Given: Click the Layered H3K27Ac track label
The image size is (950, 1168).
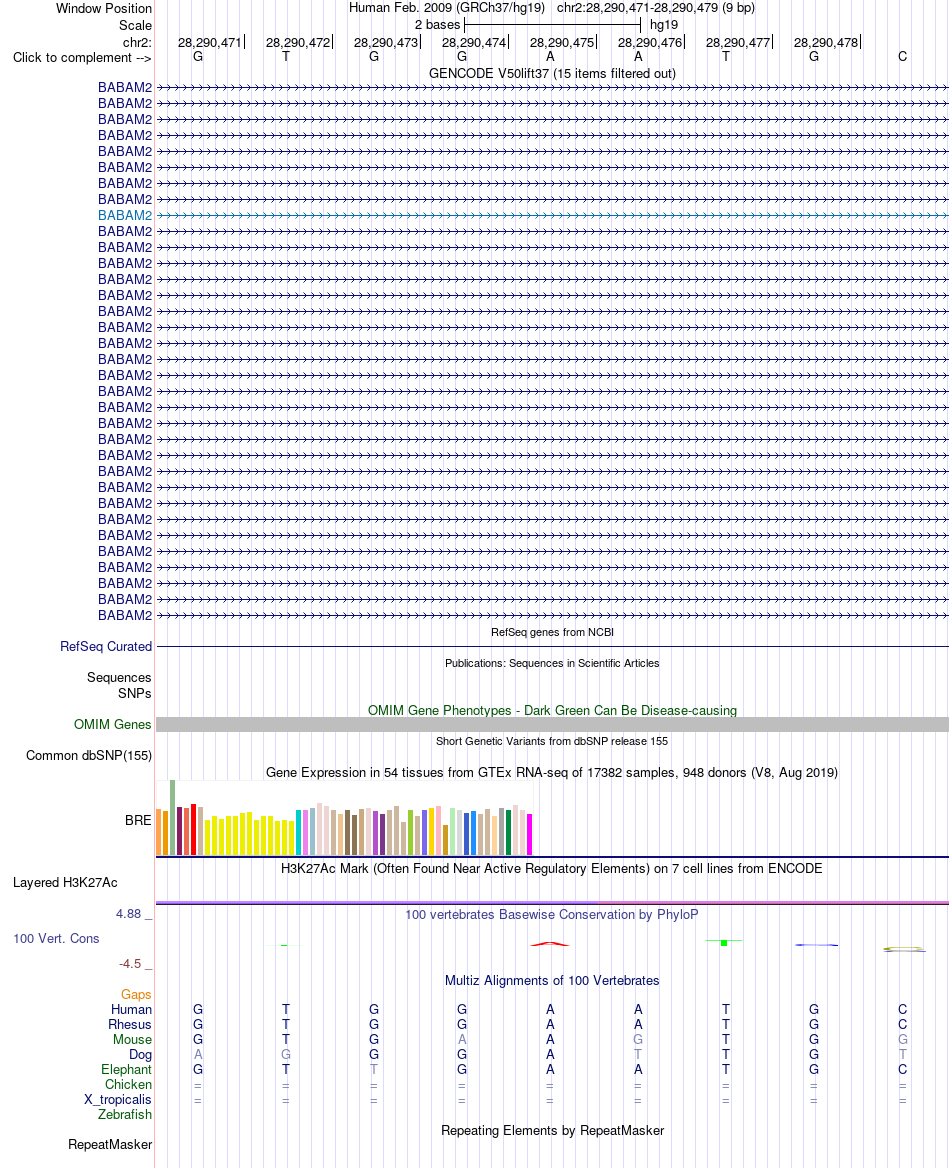Looking at the screenshot, I should pyautogui.click(x=65, y=883).
